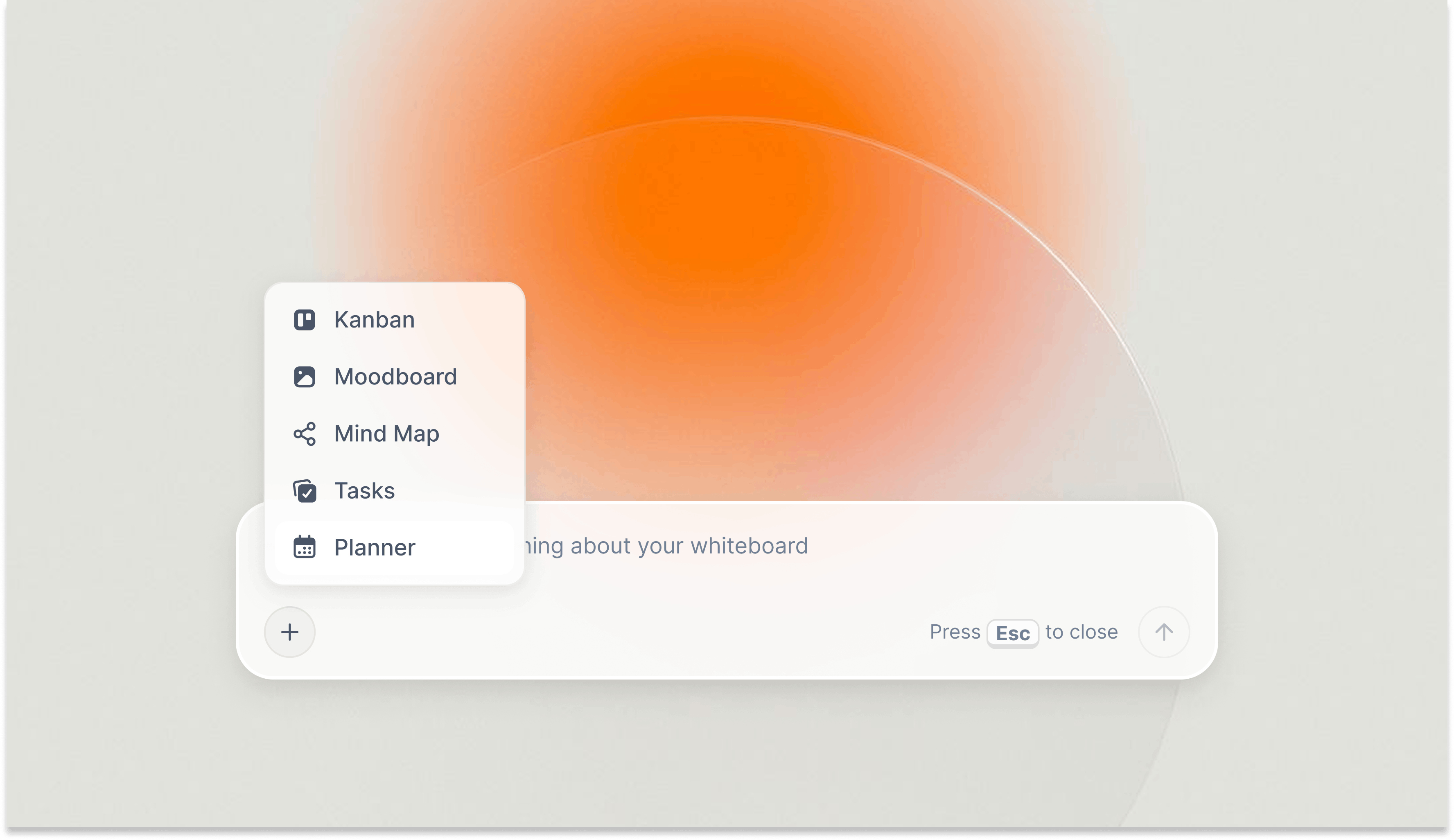The height and width of the screenshot is (840, 1454).
Task: Click the Moodboard image icon
Action: pyautogui.click(x=305, y=376)
